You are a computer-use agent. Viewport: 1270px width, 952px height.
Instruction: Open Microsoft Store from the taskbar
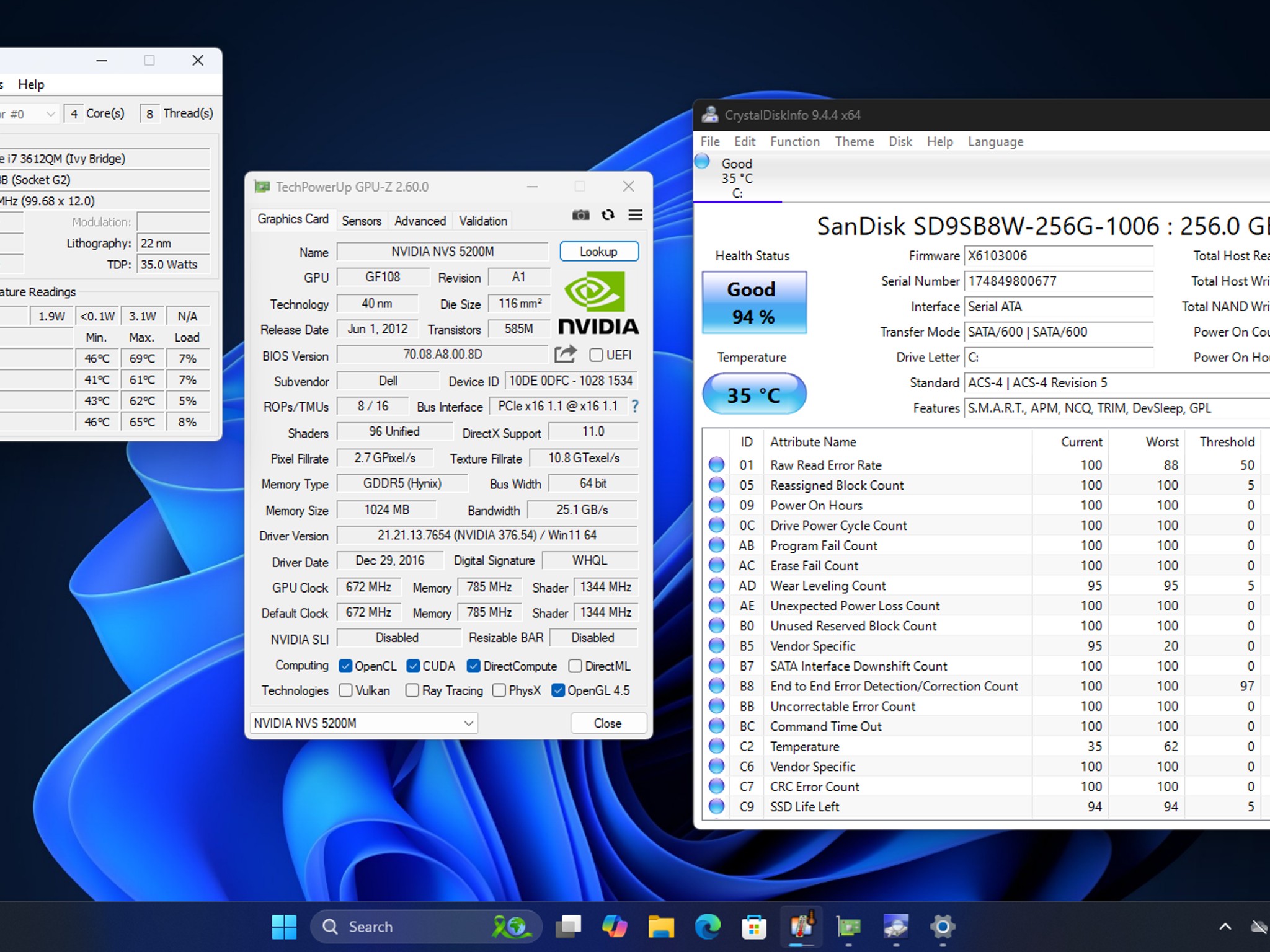click(754, 927)
